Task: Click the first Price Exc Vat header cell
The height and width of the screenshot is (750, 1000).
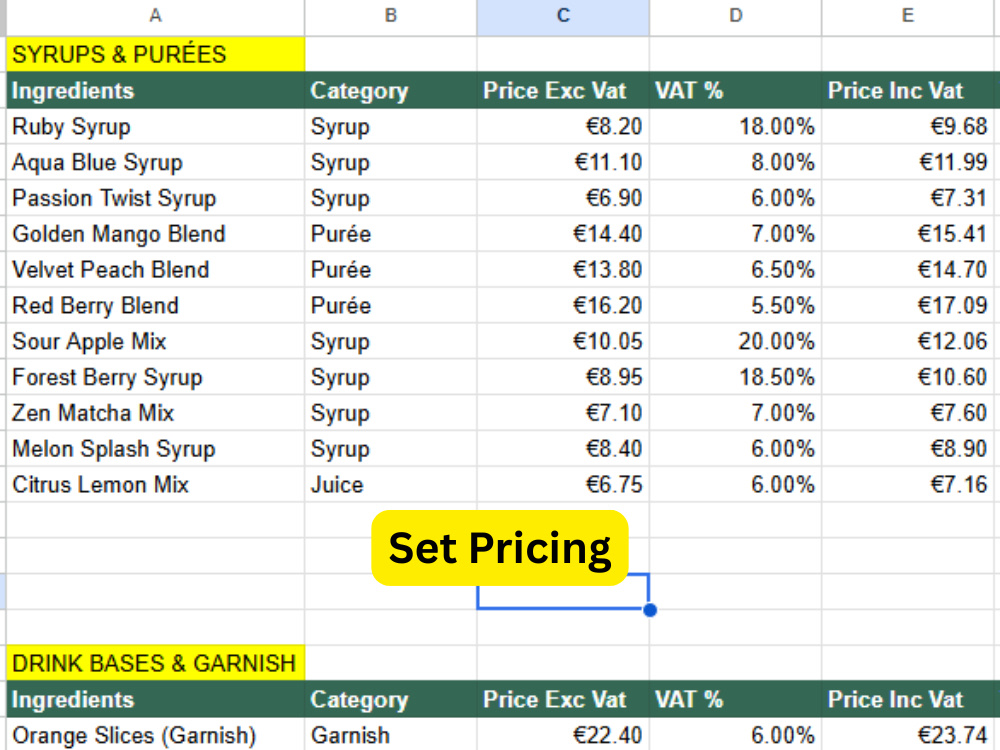Action: pyautogui.click(x=562, y=91)
